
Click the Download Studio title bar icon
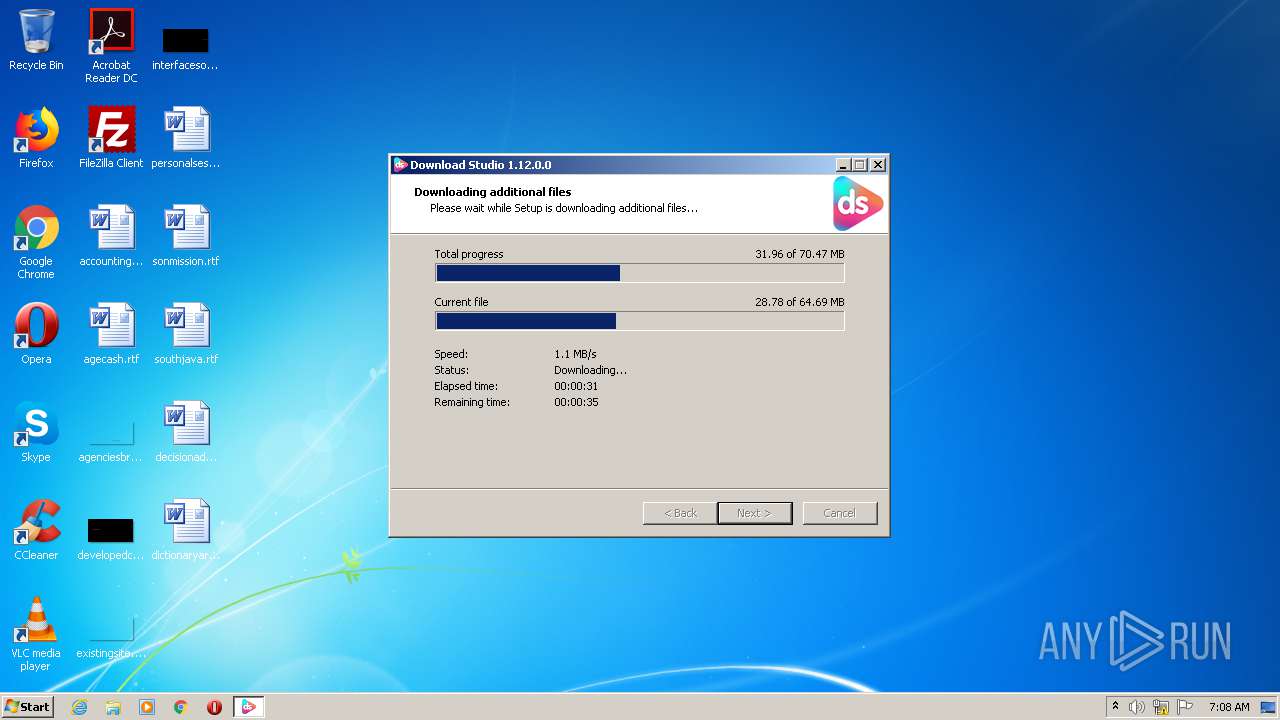click(x=400, y=165)
